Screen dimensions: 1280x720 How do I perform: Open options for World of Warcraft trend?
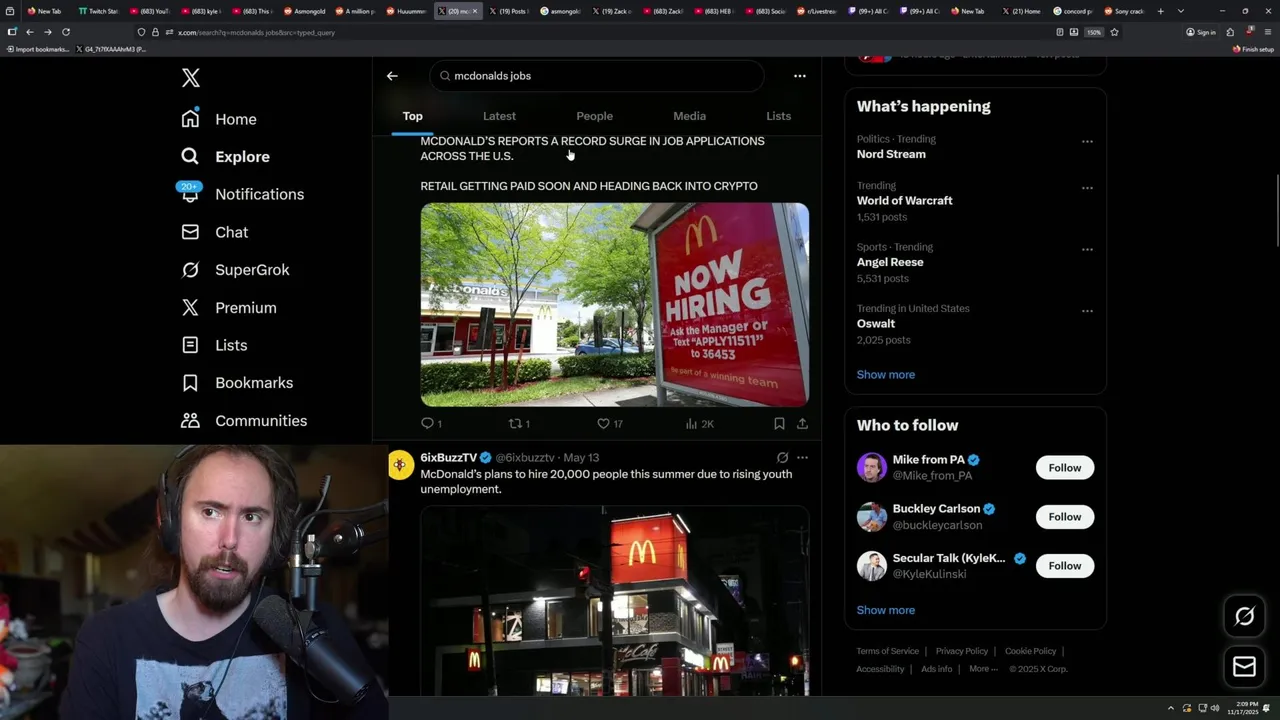tap(1087, 187)
